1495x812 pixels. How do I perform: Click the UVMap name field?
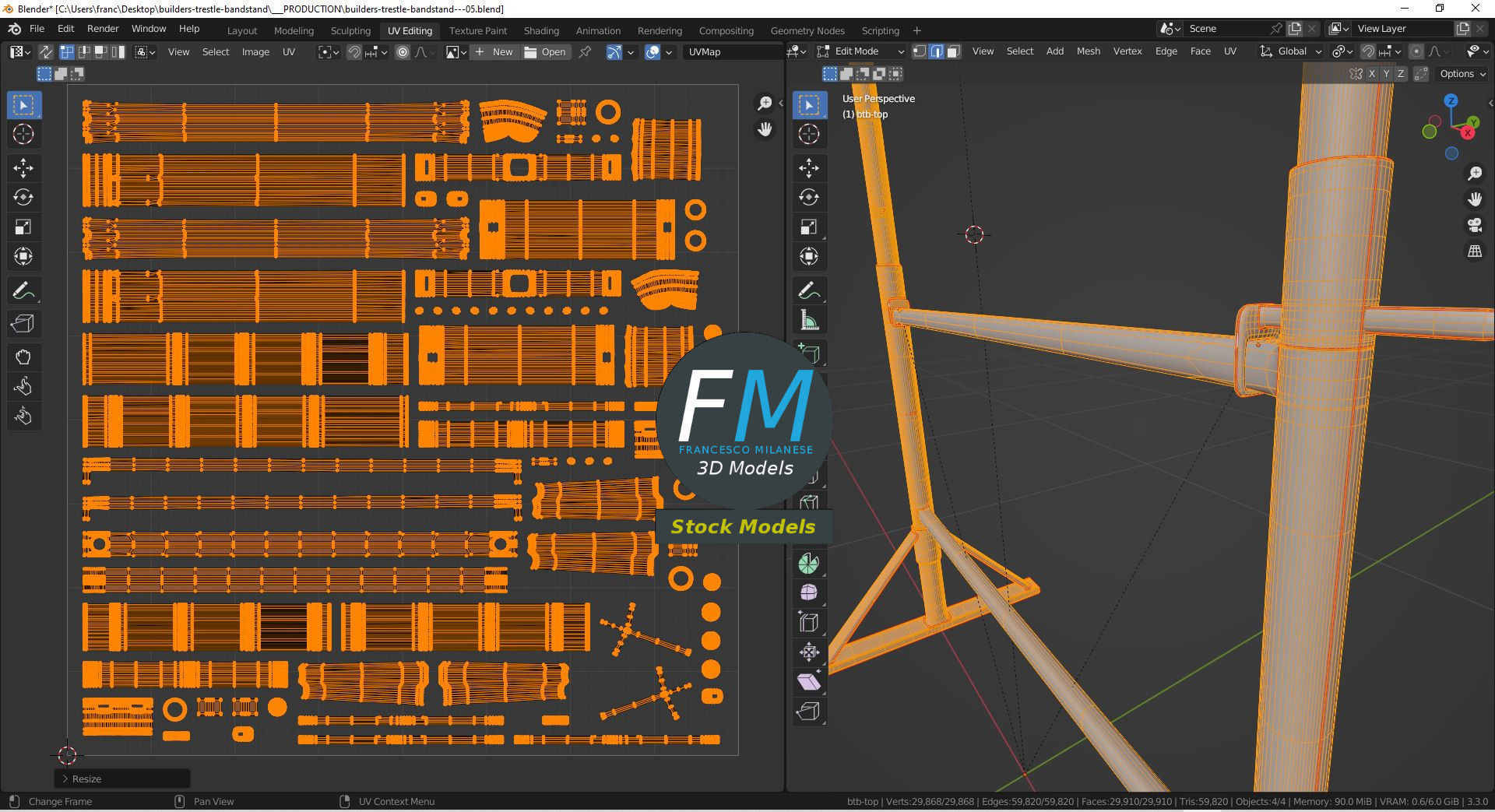pyautogui.click(x=733, y=52)
